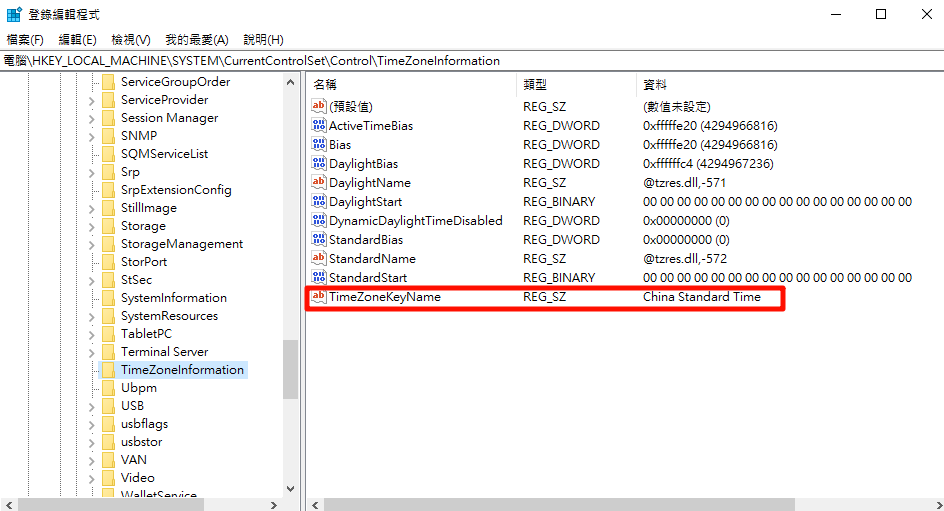Click the Registry Editor title bar icon
The image size is (944, 511).
(x=15, y=14)
